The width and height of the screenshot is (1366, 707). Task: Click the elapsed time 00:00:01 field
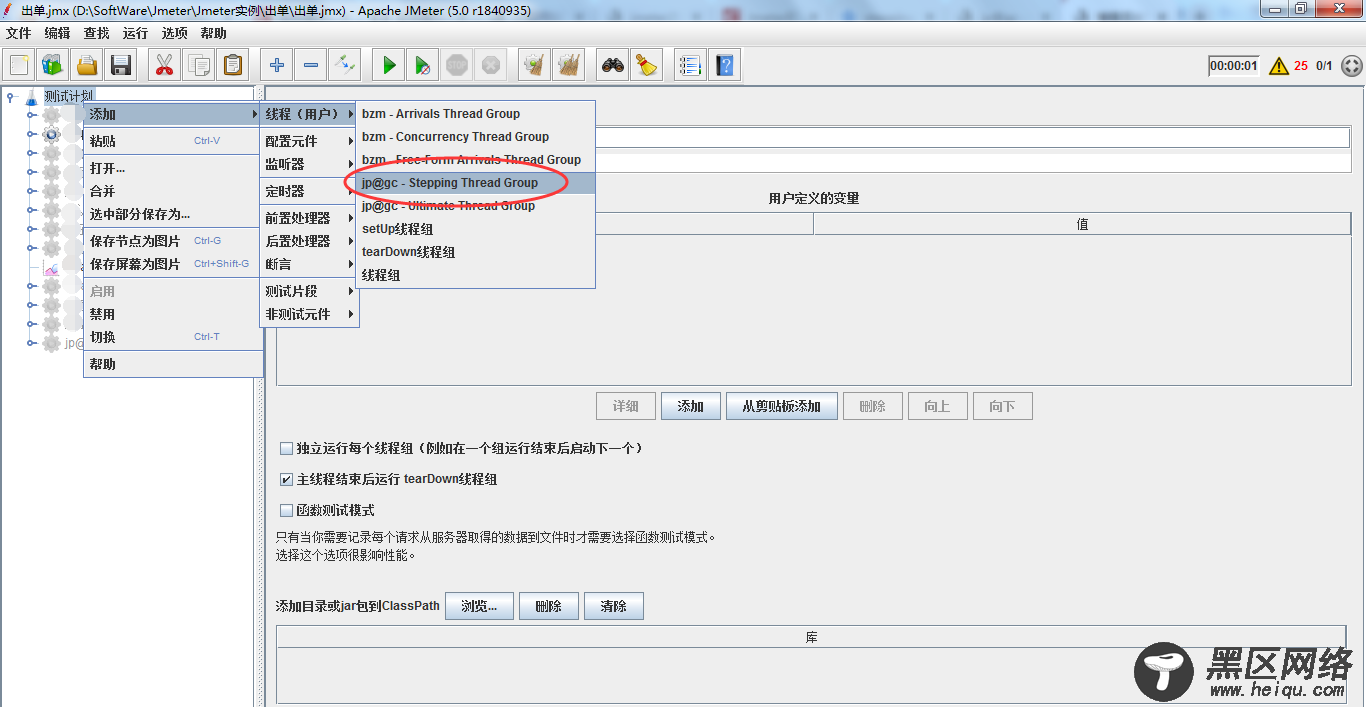[x=1234, y=66]
